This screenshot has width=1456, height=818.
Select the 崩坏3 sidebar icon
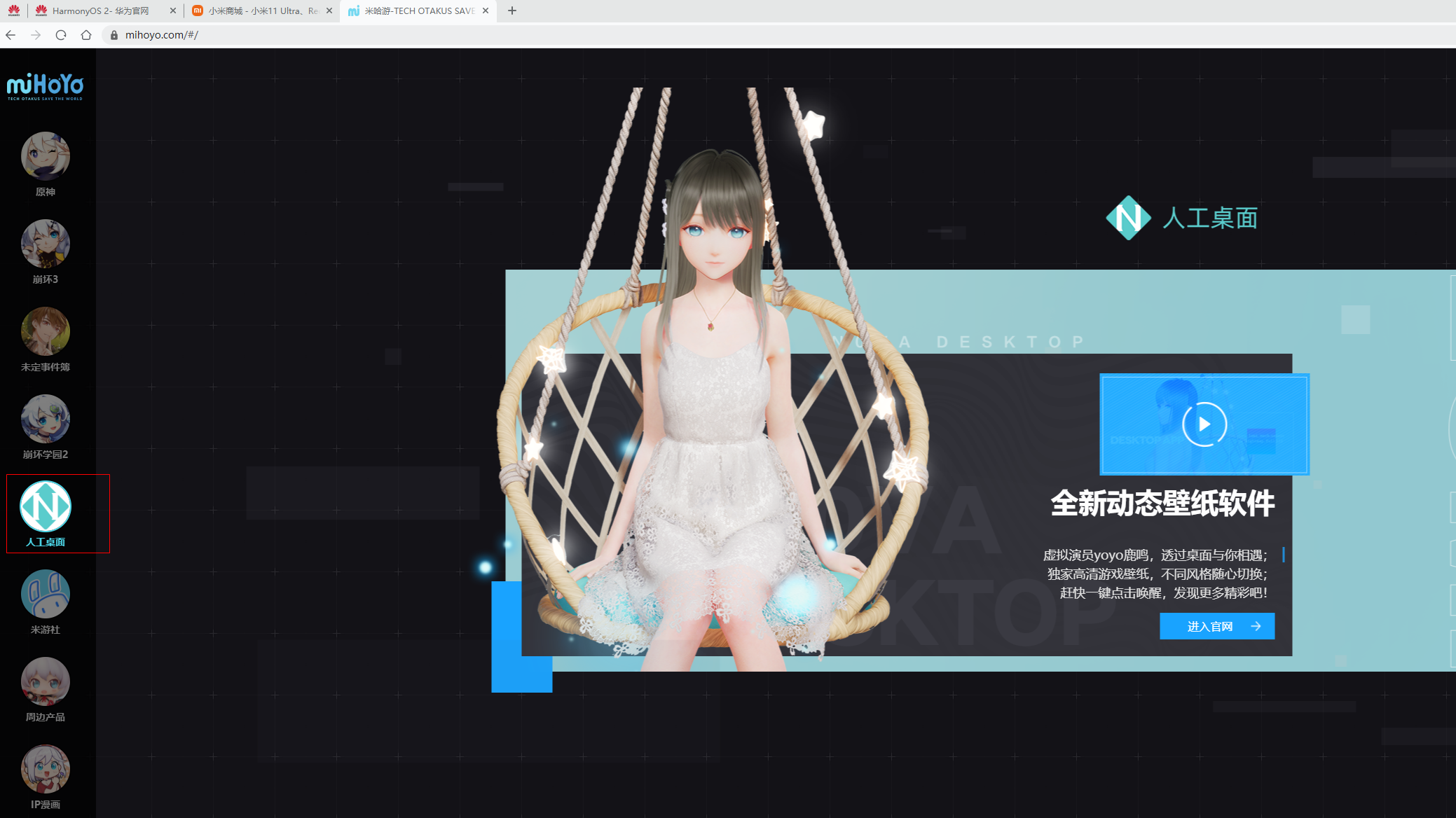pyautogui.click(x=45, y=244)
